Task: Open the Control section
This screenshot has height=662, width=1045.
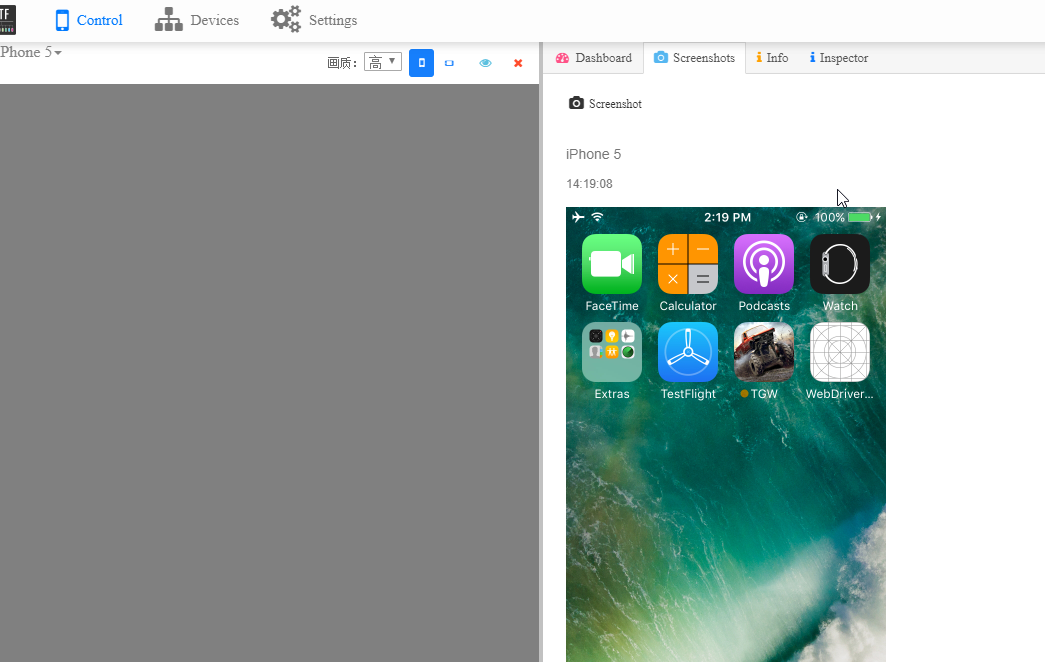Action: pos(89,20)
